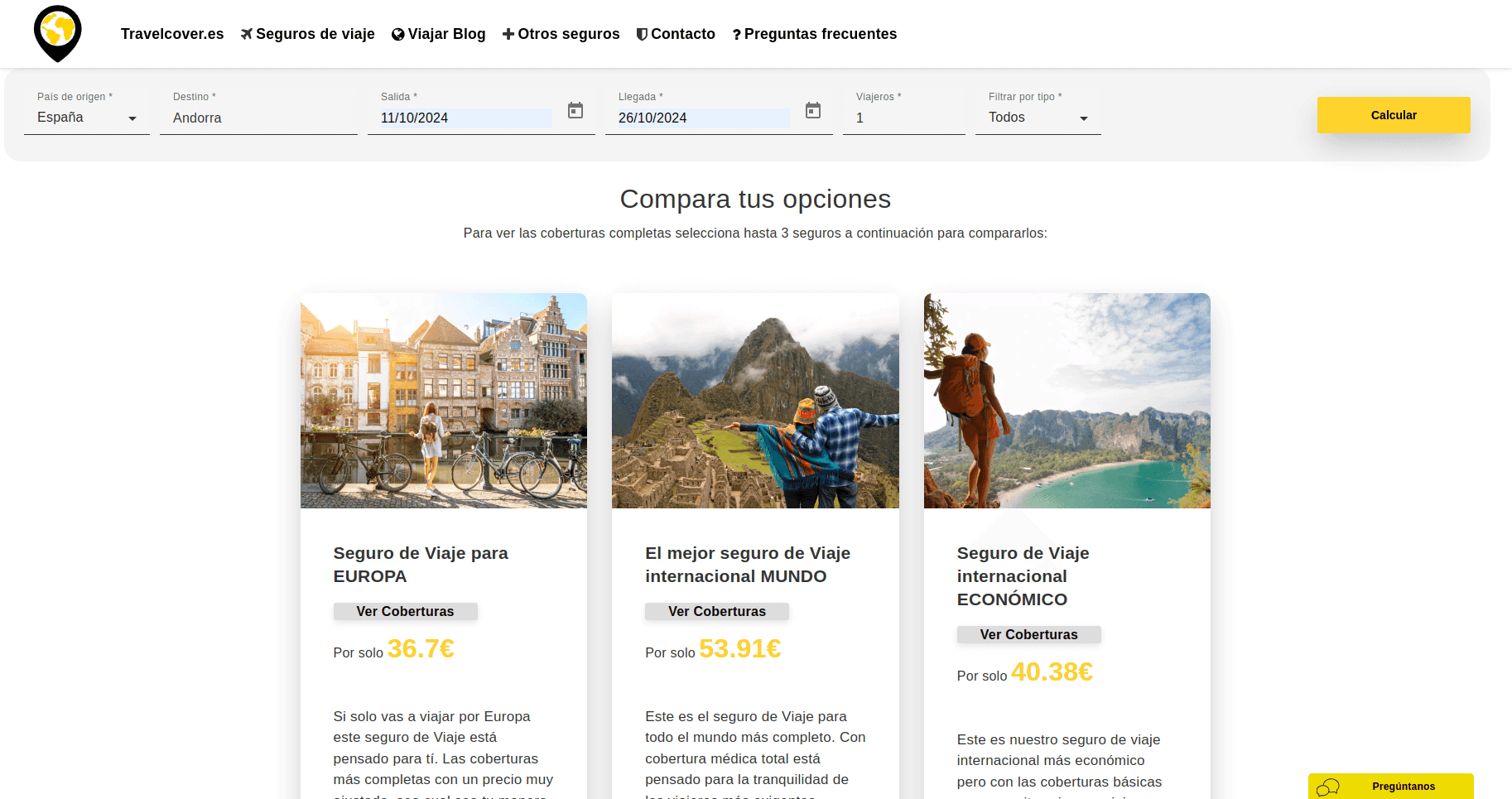Open the Pregúntanos chat button
1512x799 pixels.
pyautogui.click(x=1391, y=787)
